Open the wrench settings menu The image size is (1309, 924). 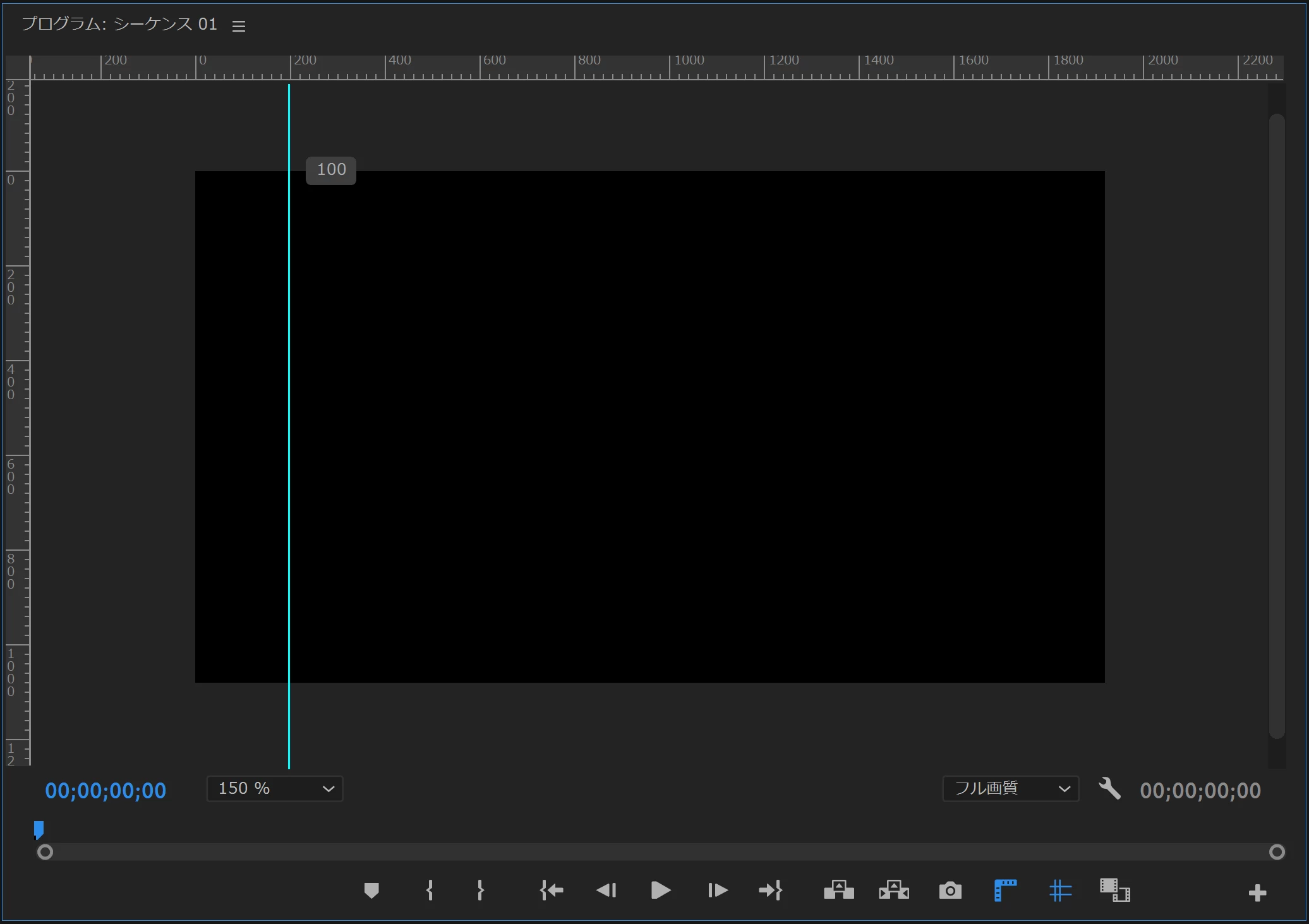pyautogui.click(x=1109, y=789)
